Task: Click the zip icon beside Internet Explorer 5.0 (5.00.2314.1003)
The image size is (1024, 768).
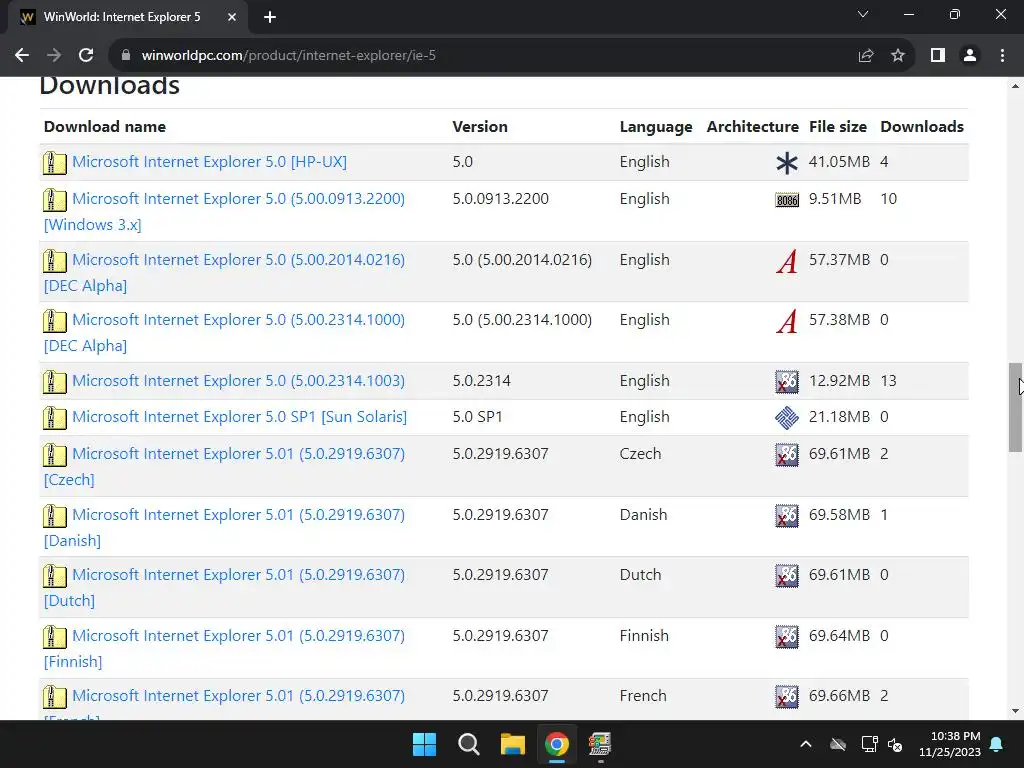Action: click(x=55, y=381)
